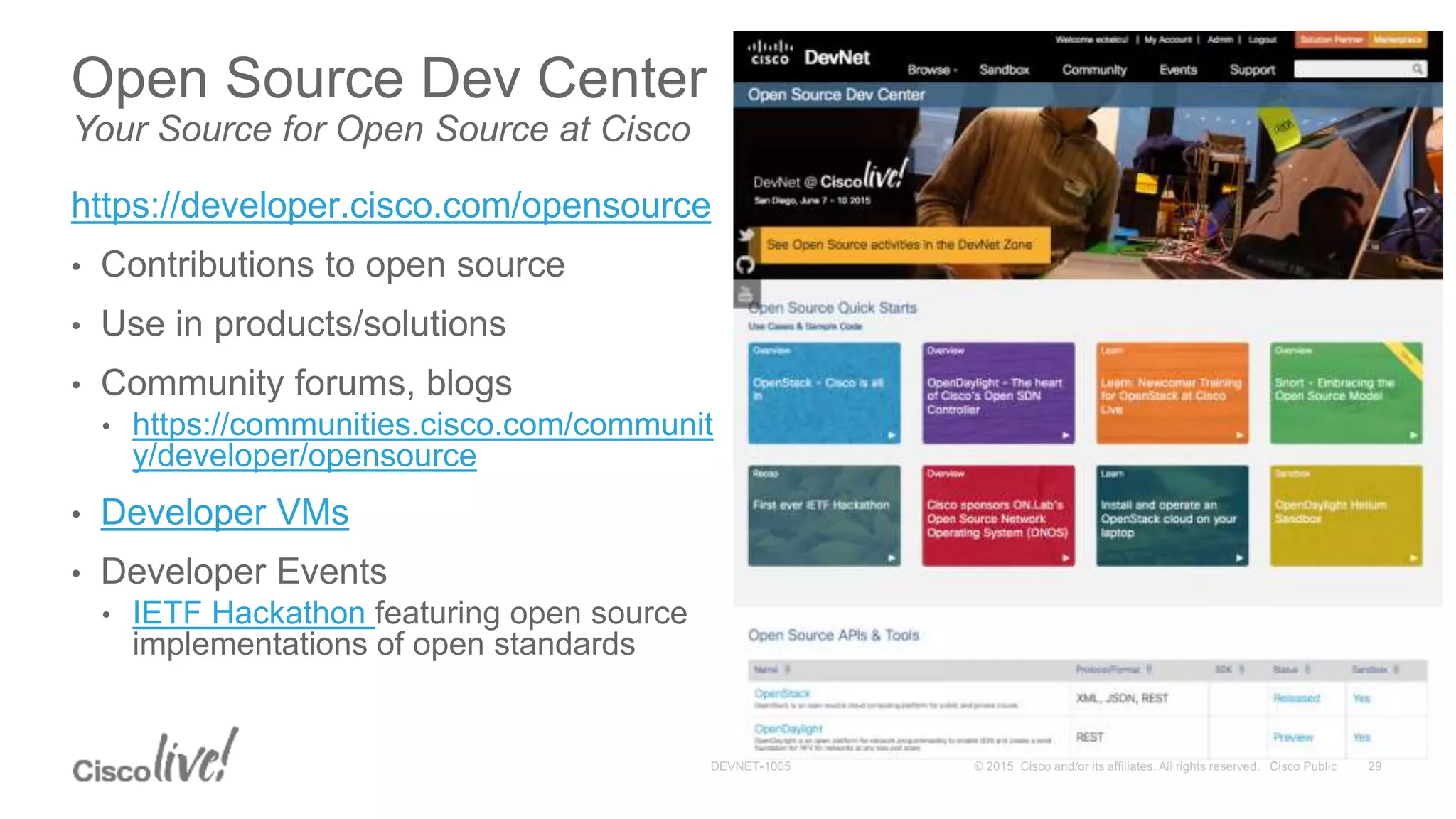Screen dimensions: 1456x819
Task: Open the OpenStack - Cisco is all in card
Action: 824,393
